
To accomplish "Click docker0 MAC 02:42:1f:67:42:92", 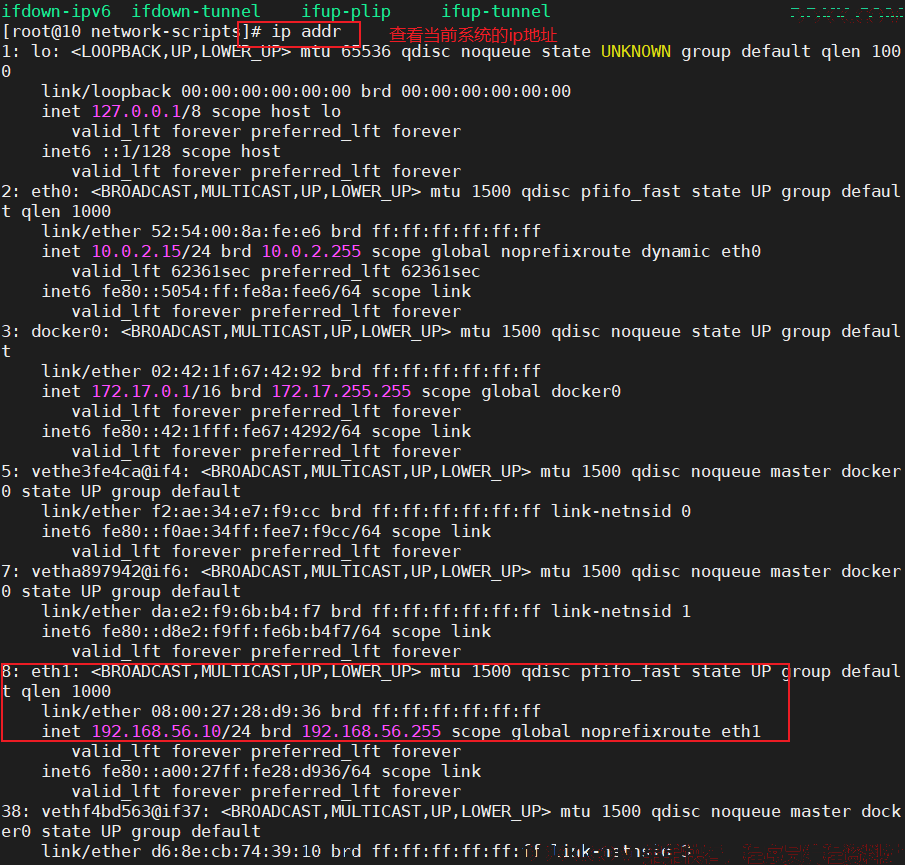I will coord(236,372).
